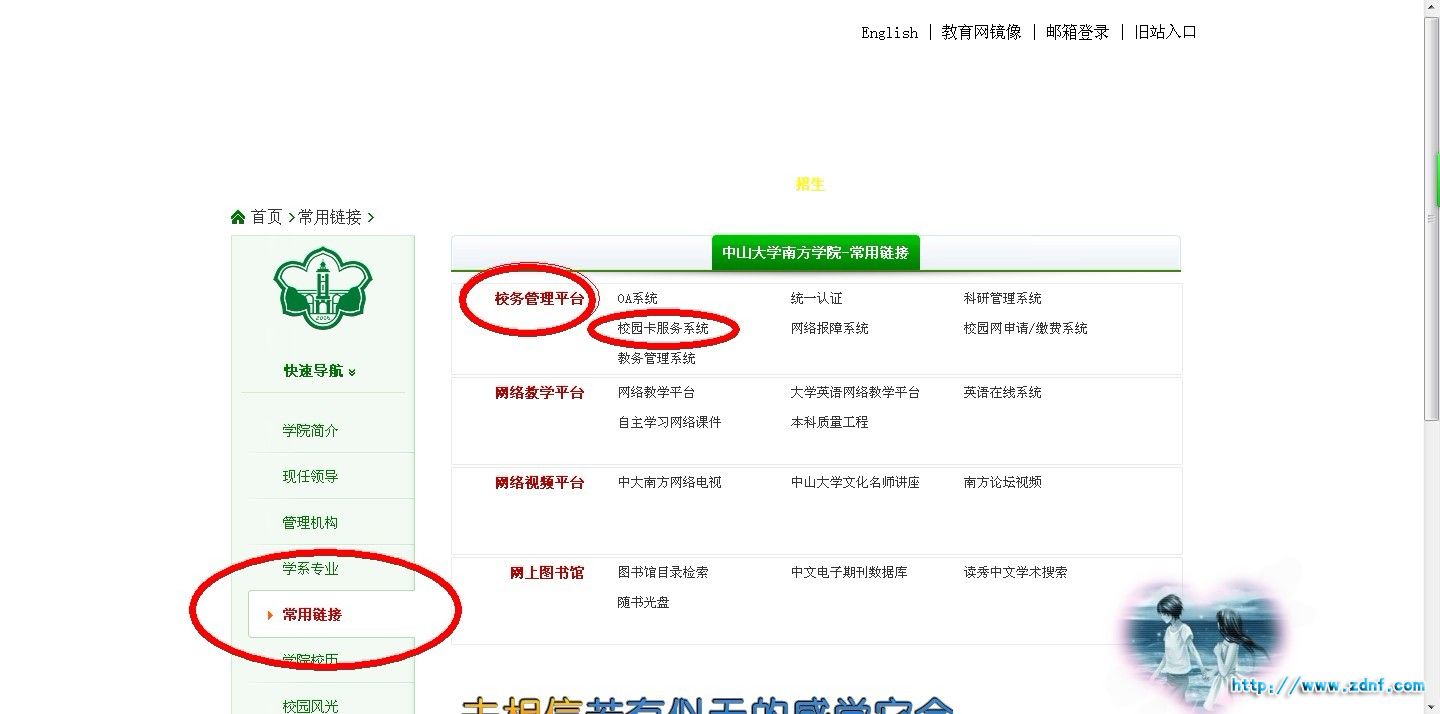Open the 网络教学平台 link in the list
Screen dimensions: 1440x714
point(656,392)
